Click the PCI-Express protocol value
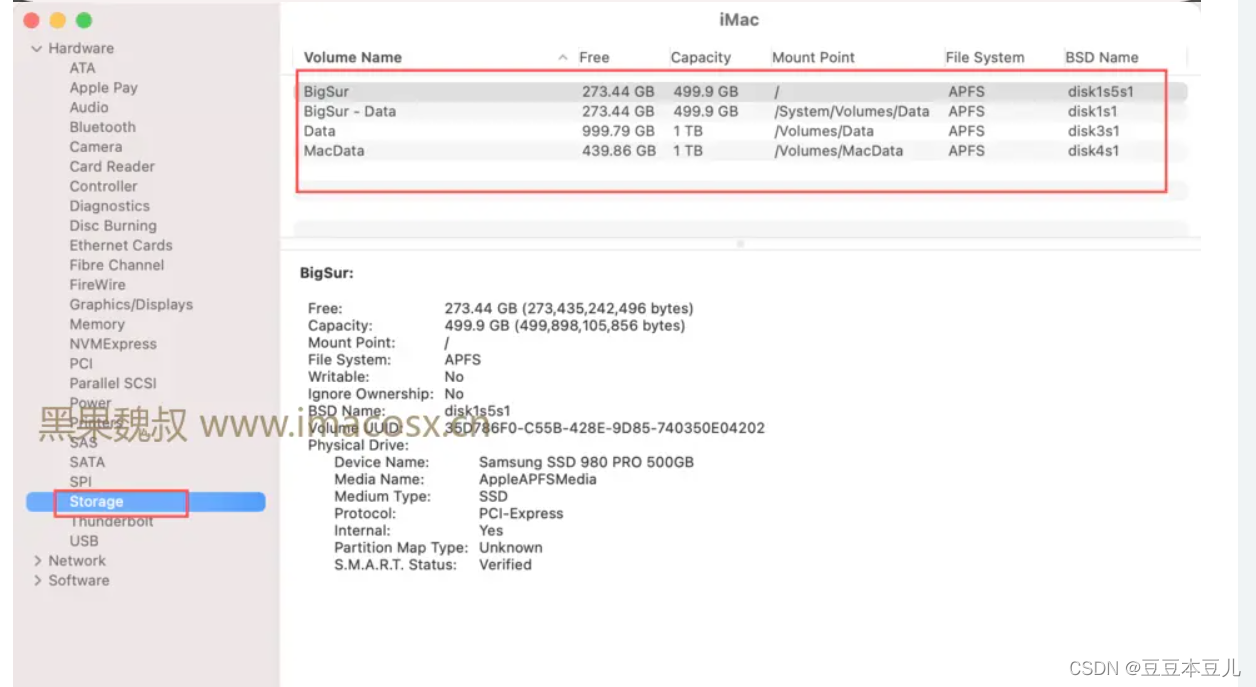This screenshot has height=687, width=1256. [521, 513]
